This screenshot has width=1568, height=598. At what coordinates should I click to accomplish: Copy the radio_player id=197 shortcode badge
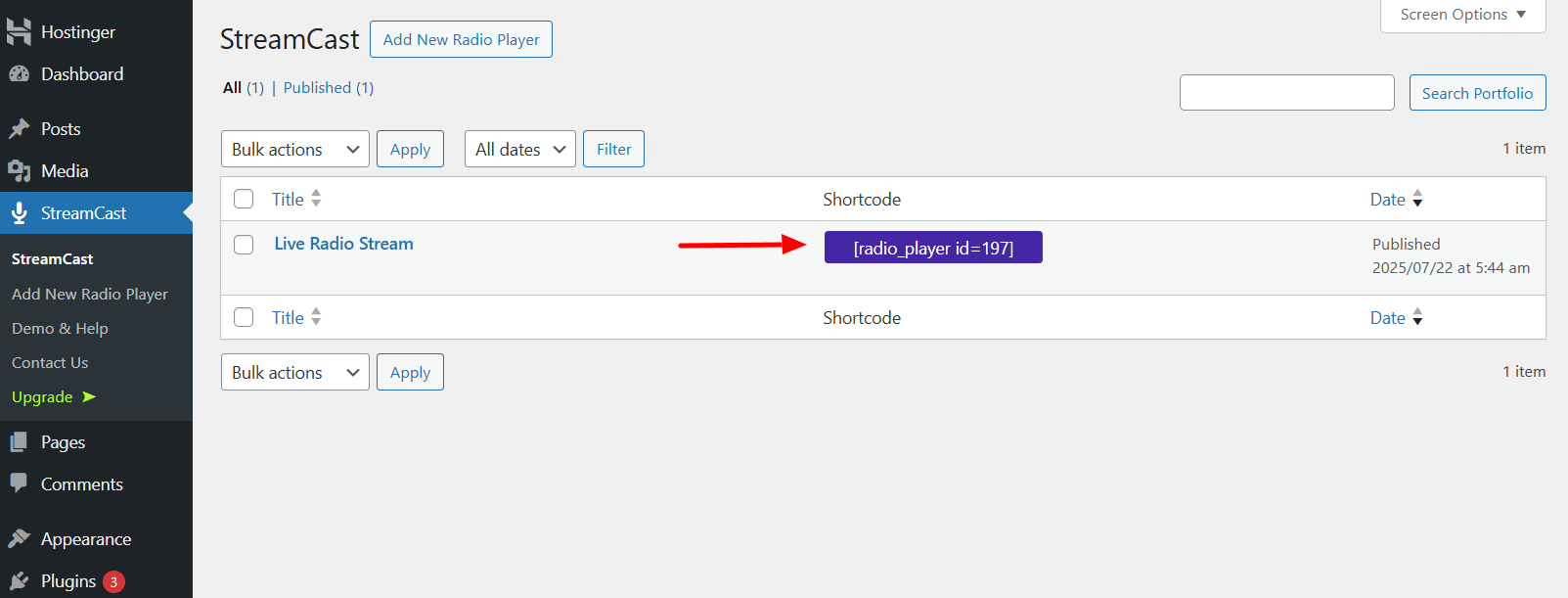(932, 247)
